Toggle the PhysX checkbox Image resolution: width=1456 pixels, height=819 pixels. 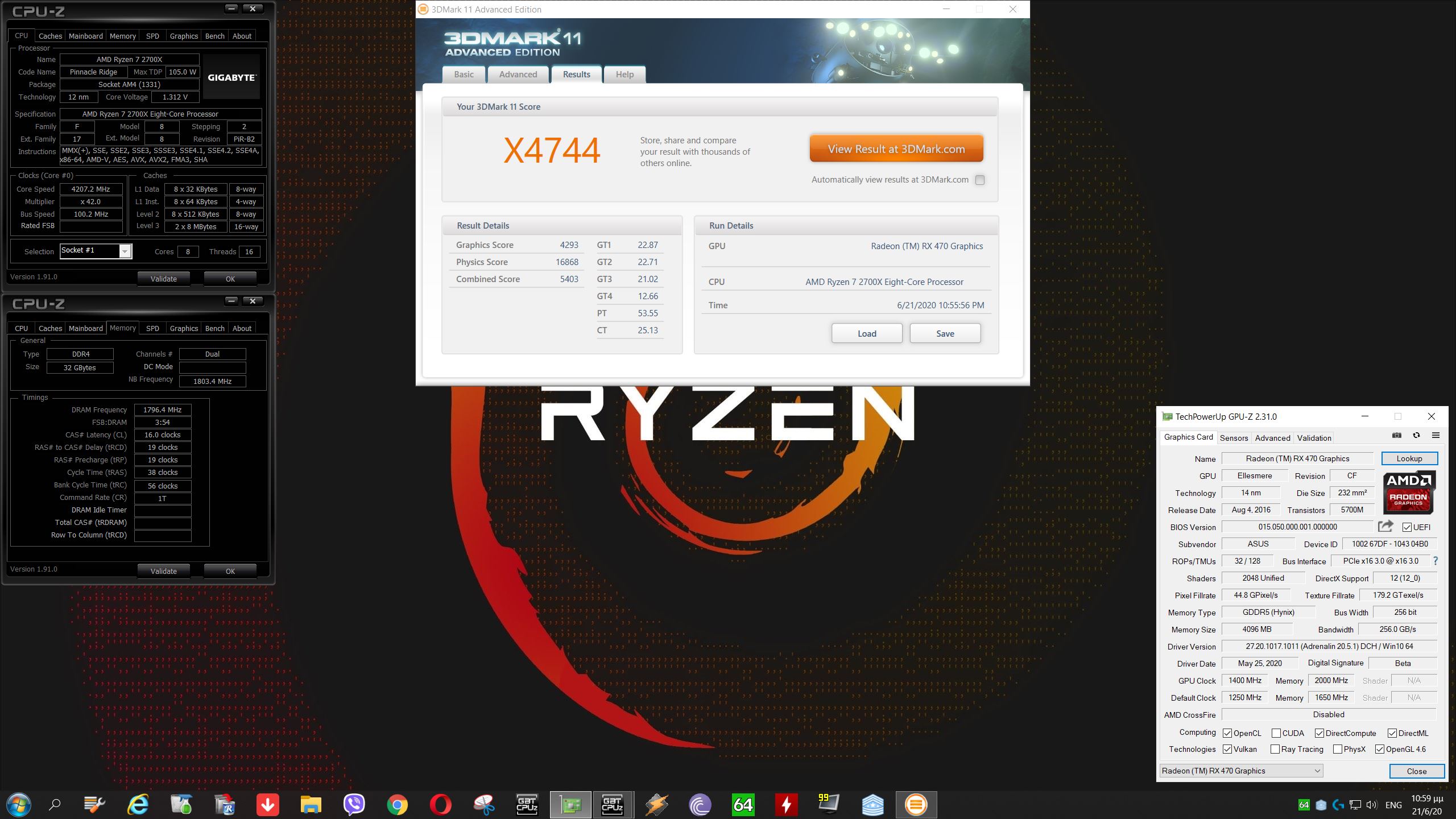[1338, 749]
